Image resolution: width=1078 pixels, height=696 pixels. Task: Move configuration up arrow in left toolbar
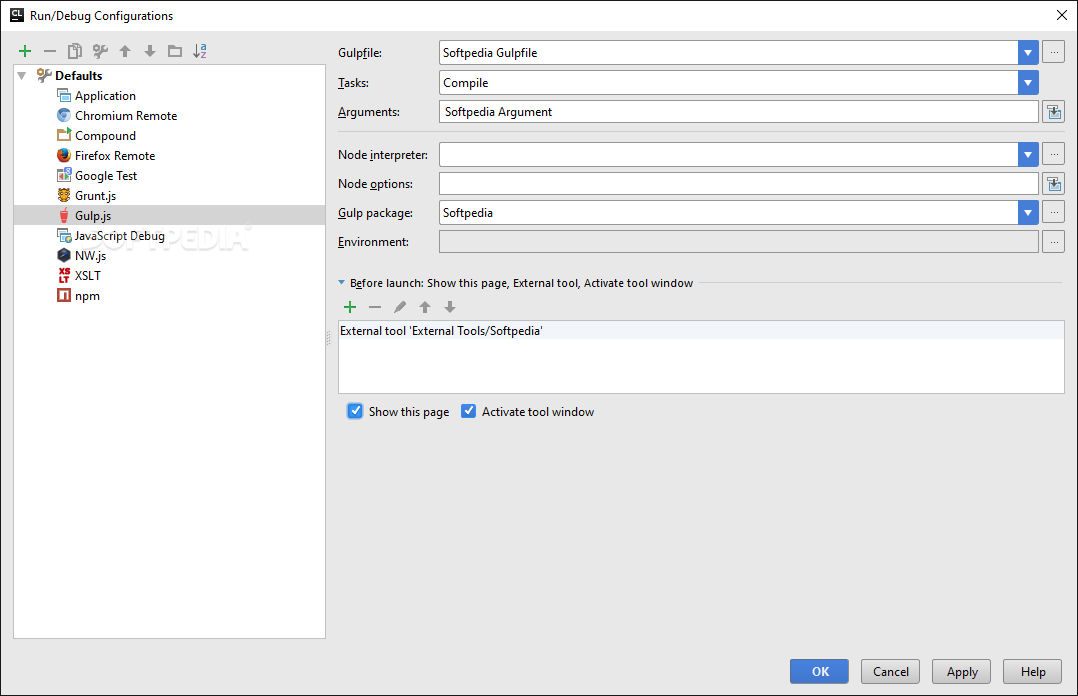[125, 51]
